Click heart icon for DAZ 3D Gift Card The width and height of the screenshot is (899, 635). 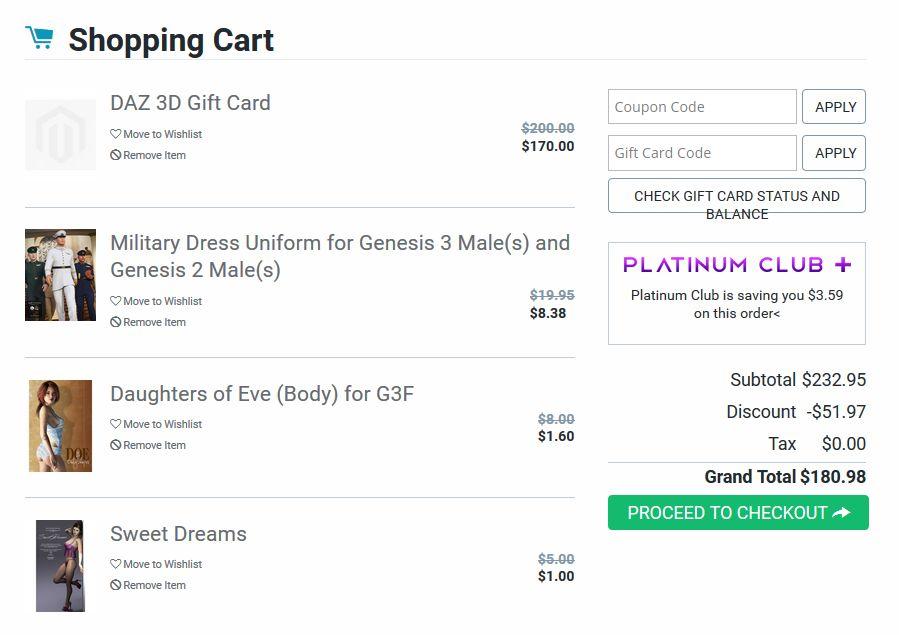[x=116, y=134]
